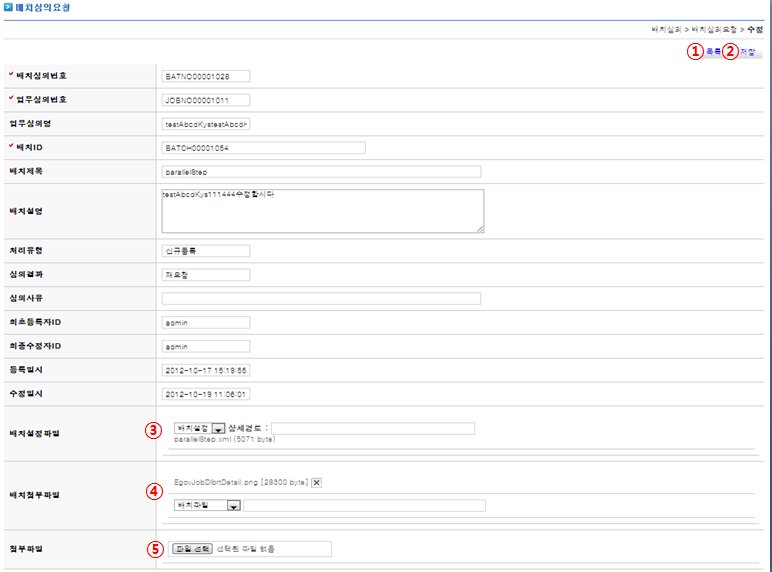Click inside the 배치설명 text area
Viewport: 772px width, 572px height.
pos(322,211)
